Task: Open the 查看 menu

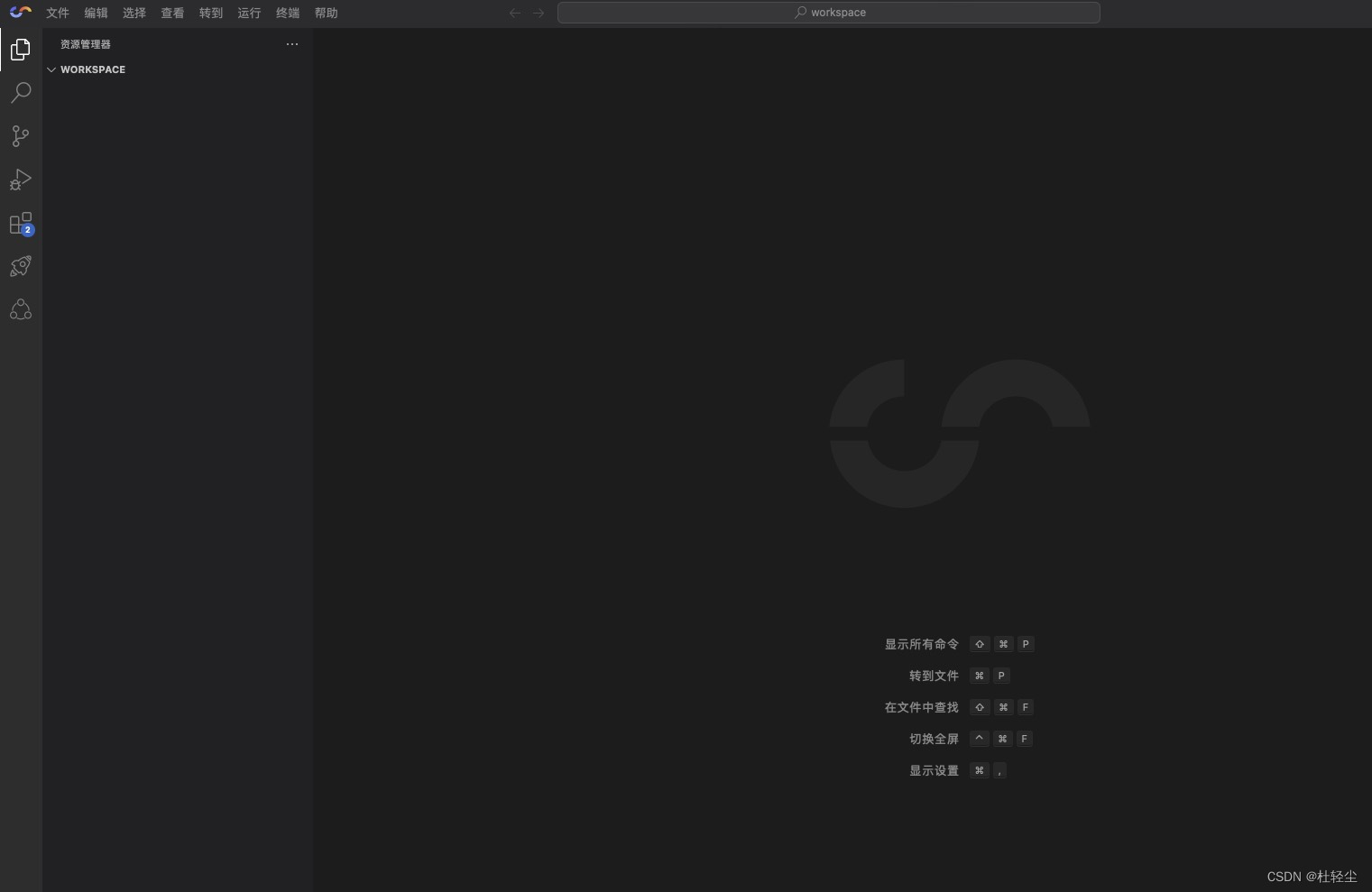Action: click(x=172, y=13)
